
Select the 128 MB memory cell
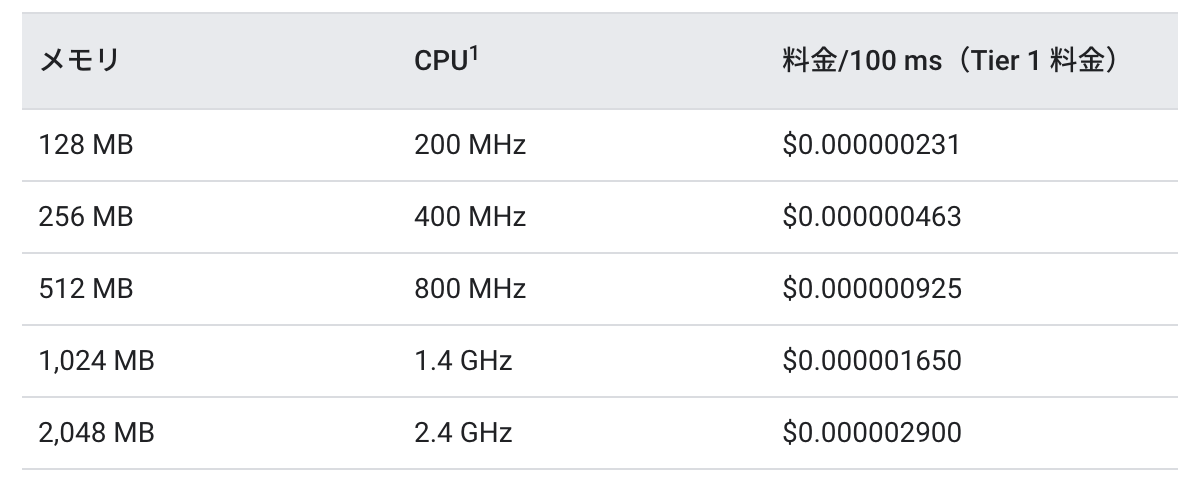[x=86, y=144]
